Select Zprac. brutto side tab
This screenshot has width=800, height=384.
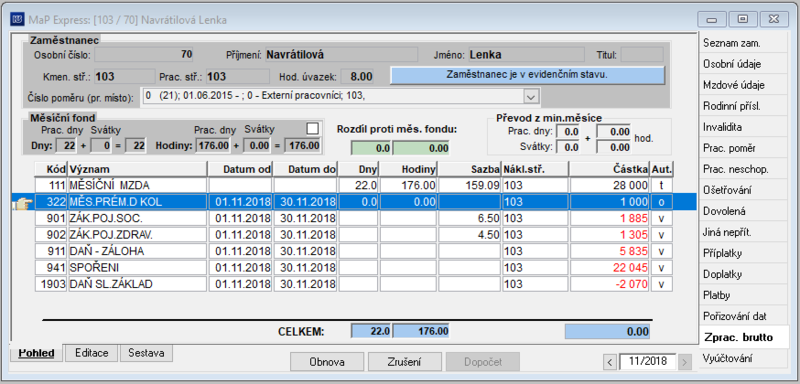click(743, 337)
